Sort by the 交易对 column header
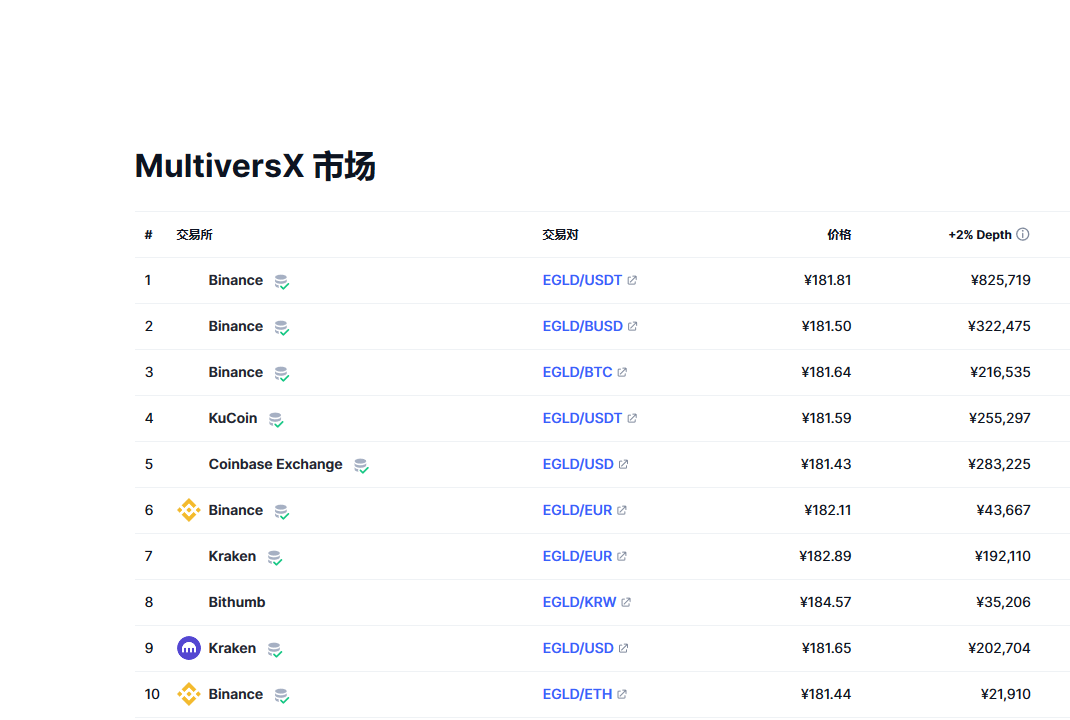Viewport: 1070px width, 720px height. coord(560,235)
